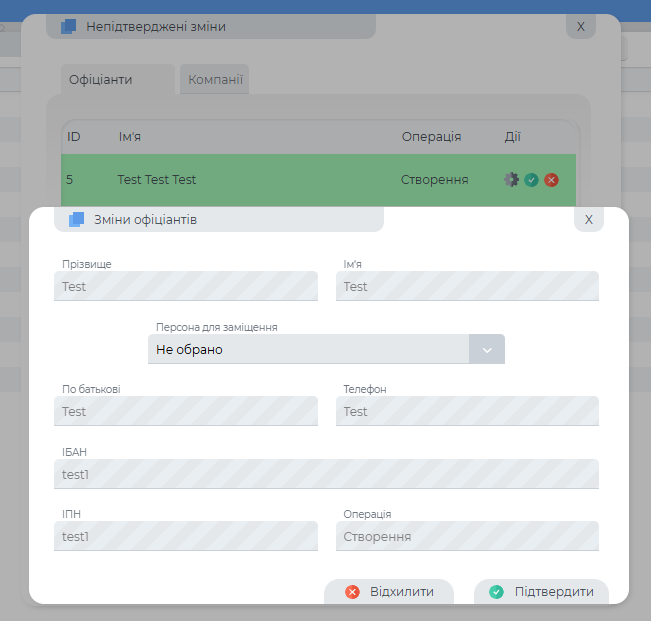Click red reject icon in Дії column

click(x=551, y=180)
